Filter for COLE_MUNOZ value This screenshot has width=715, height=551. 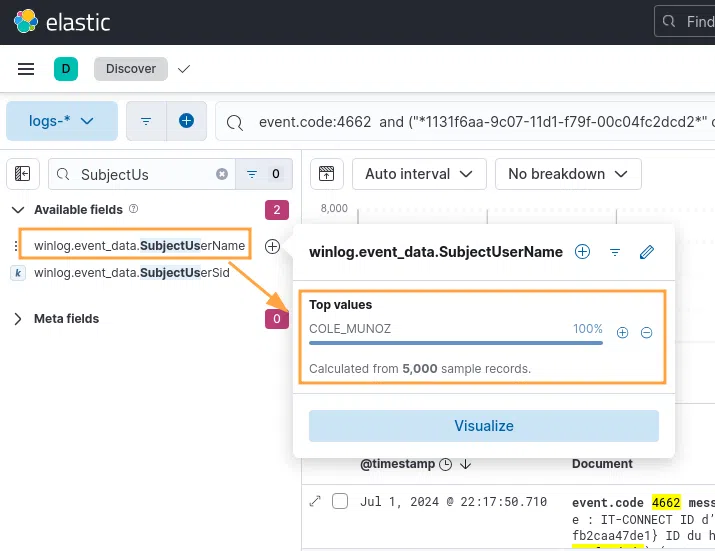(622, 333)
